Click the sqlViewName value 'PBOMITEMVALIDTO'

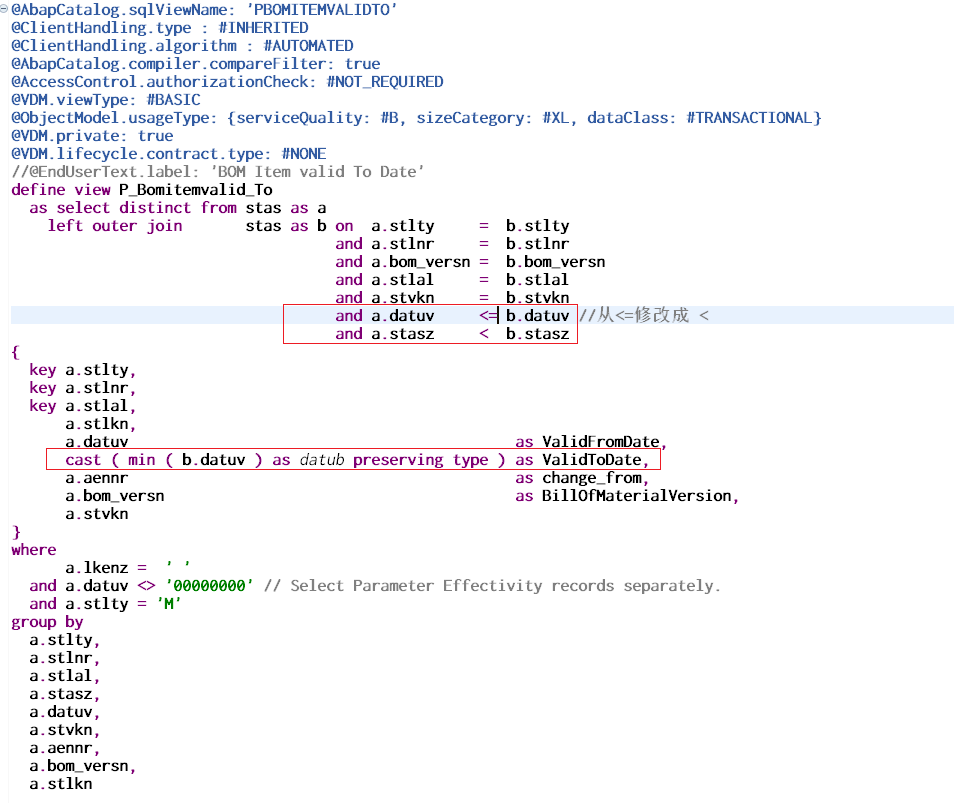(x=321, y=10)
